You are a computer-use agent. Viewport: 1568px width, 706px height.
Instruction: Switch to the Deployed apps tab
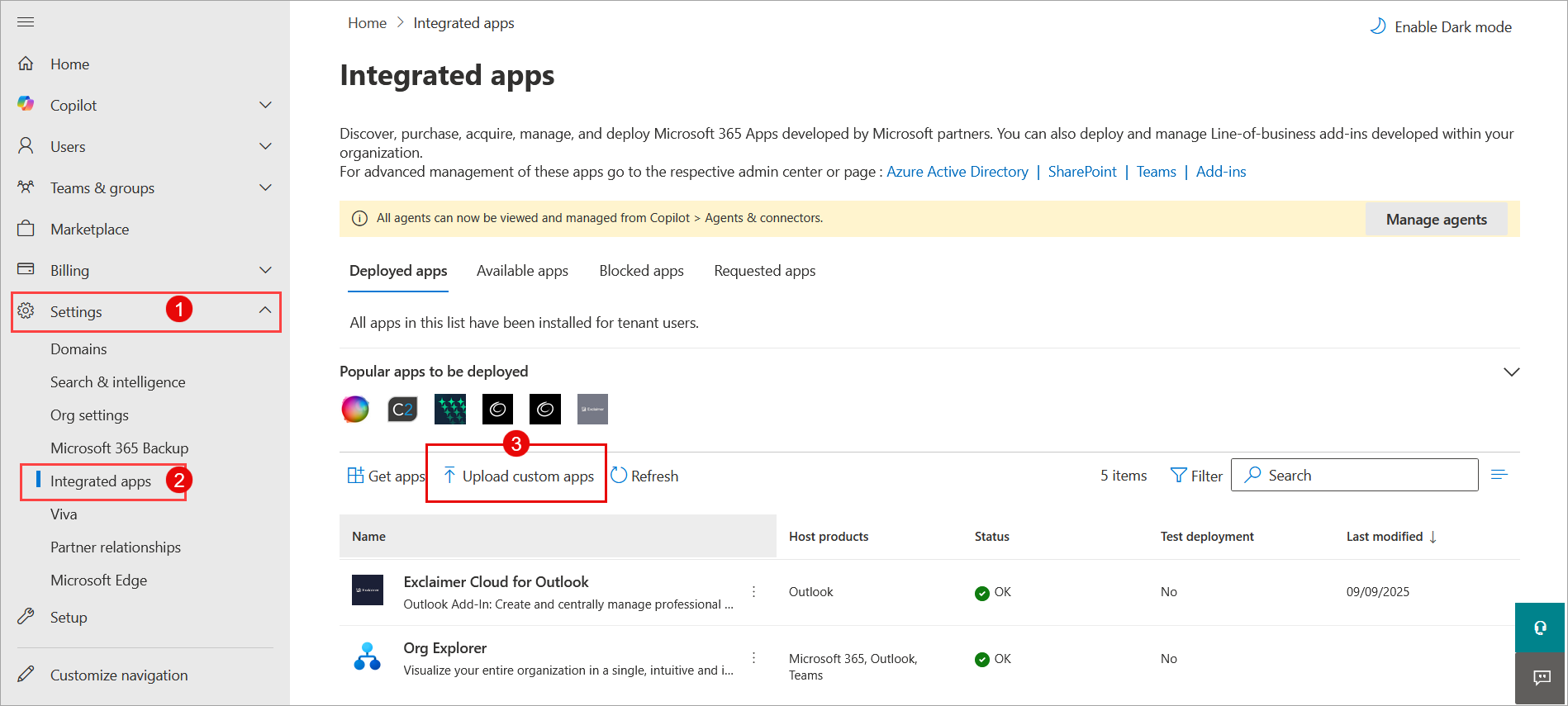pos(398,271)
